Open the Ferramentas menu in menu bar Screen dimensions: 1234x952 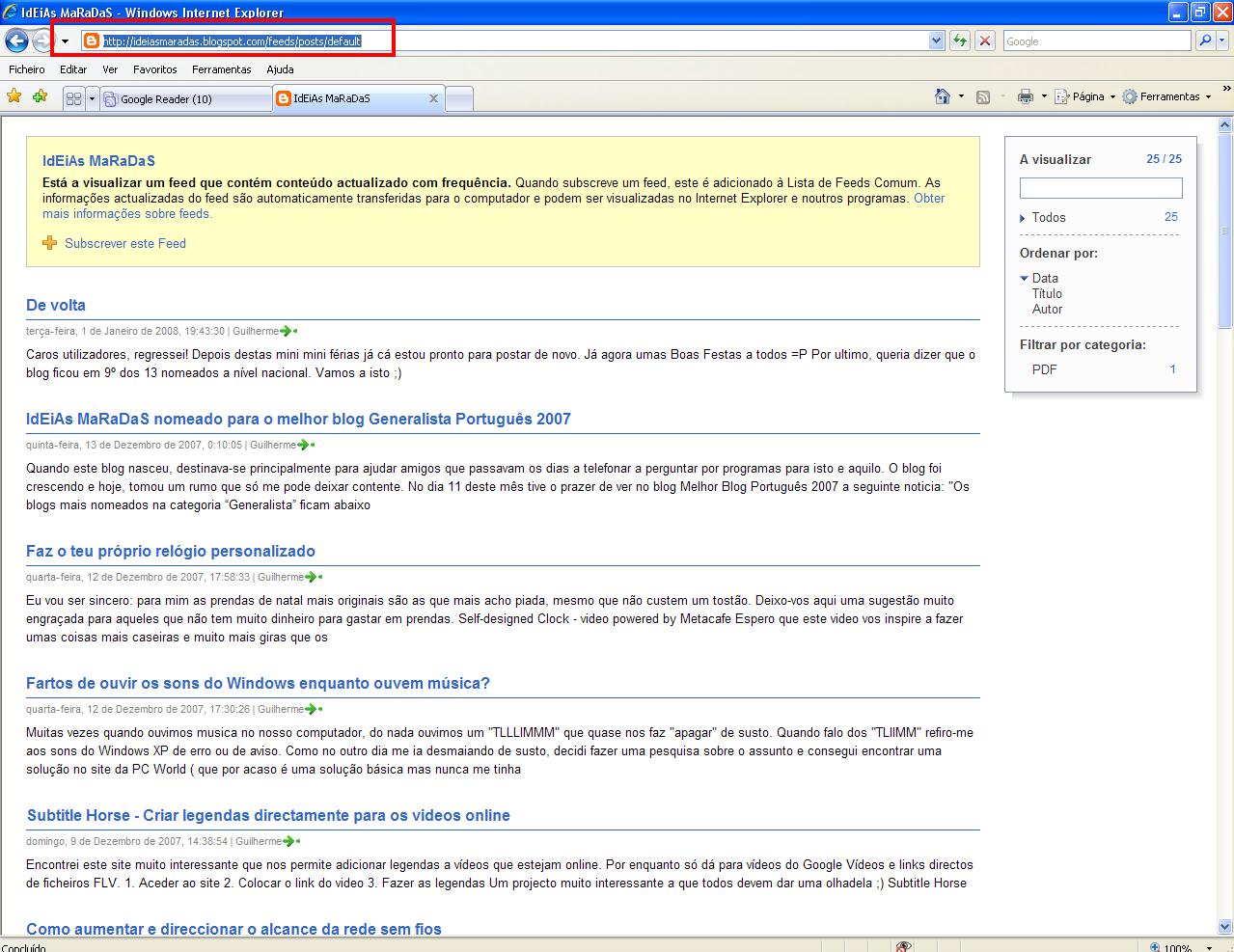pyautogui.click(x=221, y=69)
